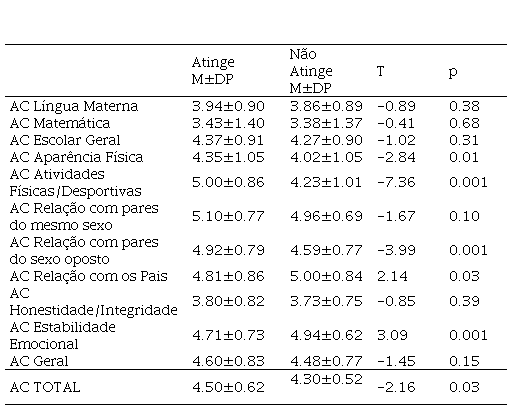The image size is (512, 410).
Task: Select the AC Geral row label
Action: [x=39, y=361]
